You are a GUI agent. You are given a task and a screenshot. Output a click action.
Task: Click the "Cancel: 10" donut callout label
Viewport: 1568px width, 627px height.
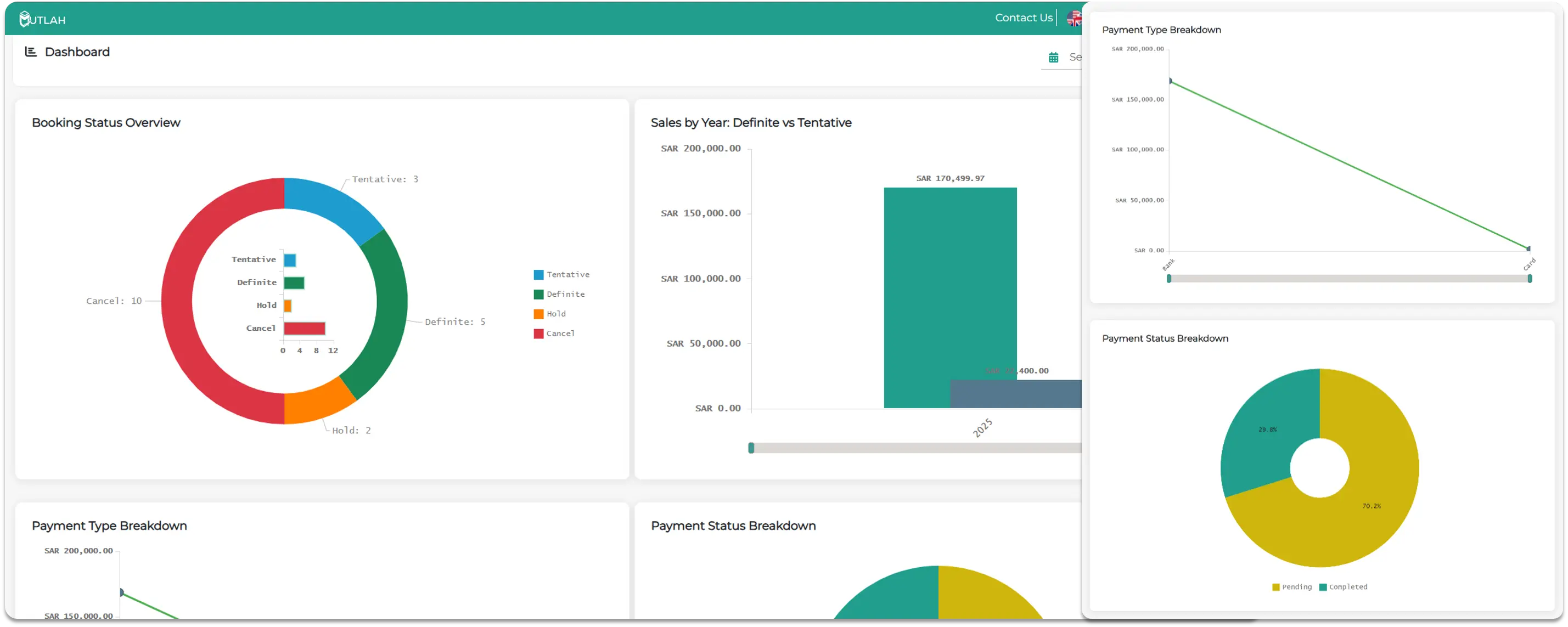click(x=114, y=301)
